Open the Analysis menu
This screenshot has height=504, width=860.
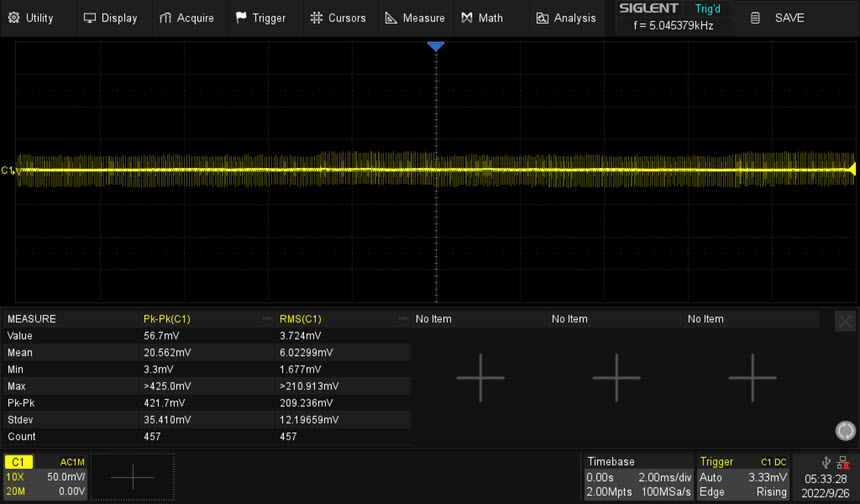565,18
